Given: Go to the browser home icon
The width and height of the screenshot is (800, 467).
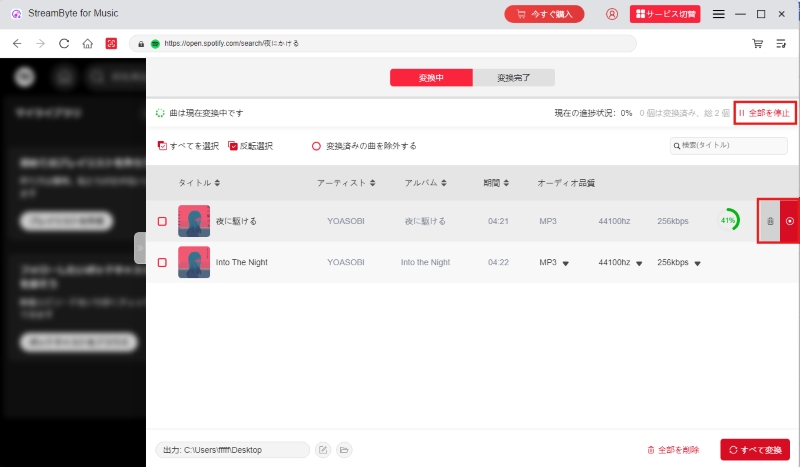Looking at the screenshot, I should 88,44.
